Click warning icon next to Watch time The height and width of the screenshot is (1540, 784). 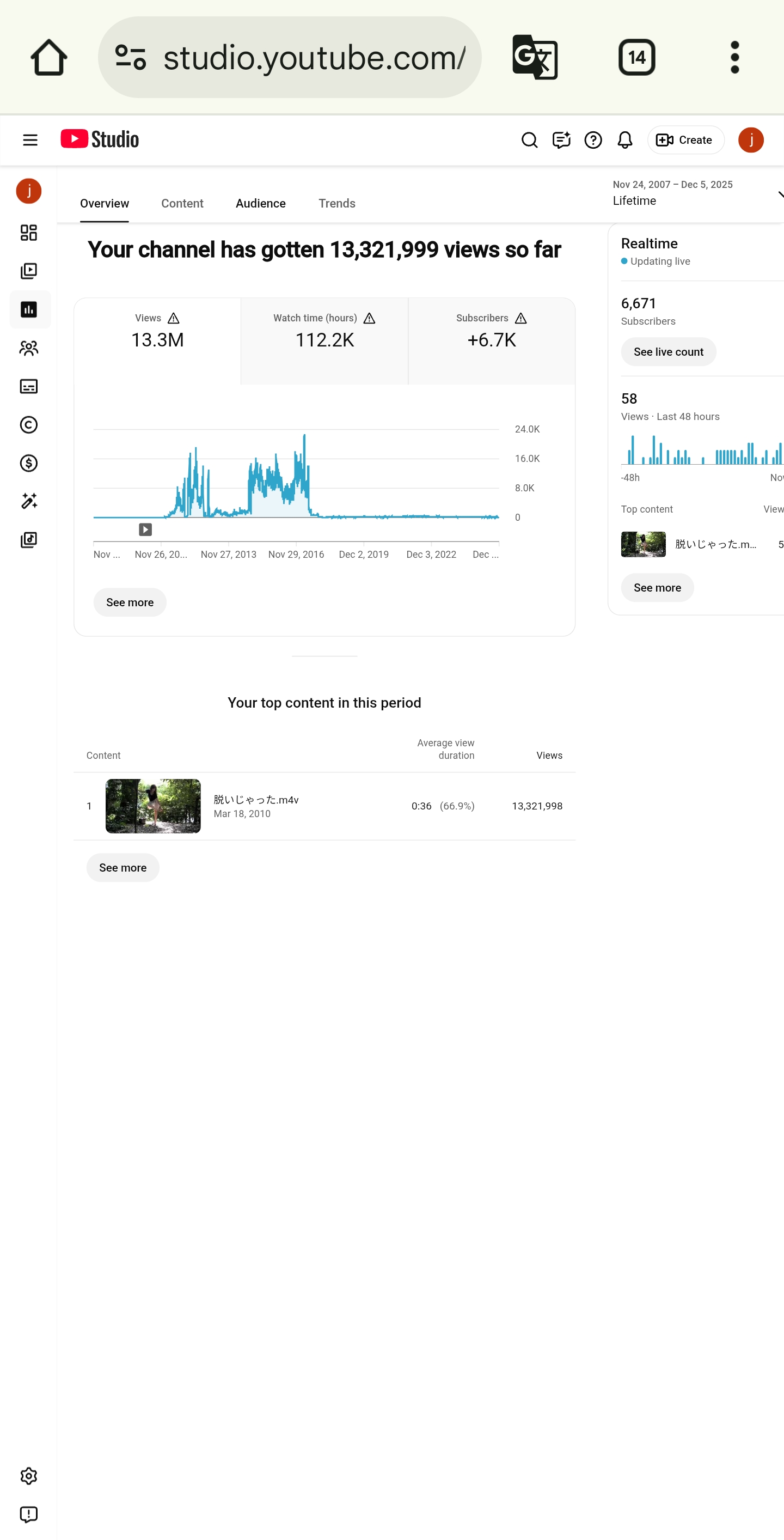(x=369, y=318)
